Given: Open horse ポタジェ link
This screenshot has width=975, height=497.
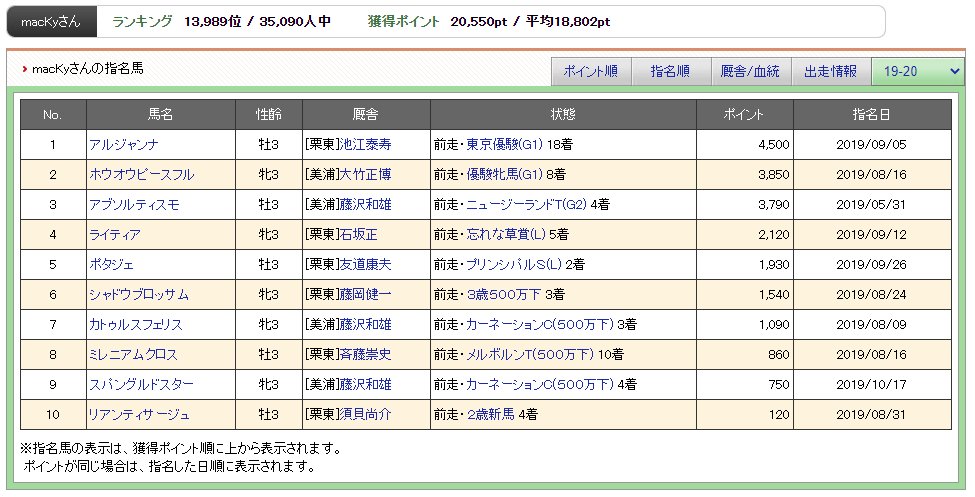Looking at the screenshot, I should (x=111, y=264).
